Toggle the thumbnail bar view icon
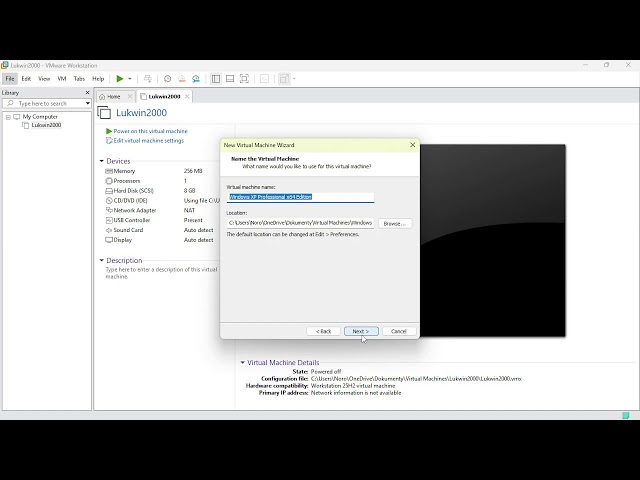Screen dimensions: 640x480 pos(230,79)
